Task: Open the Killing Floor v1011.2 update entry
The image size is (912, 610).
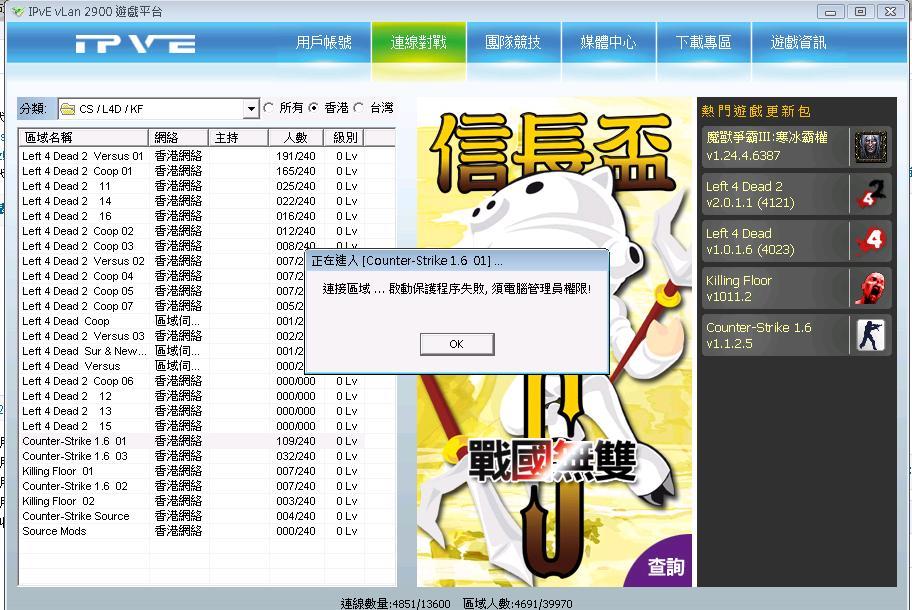Action: 796,288
